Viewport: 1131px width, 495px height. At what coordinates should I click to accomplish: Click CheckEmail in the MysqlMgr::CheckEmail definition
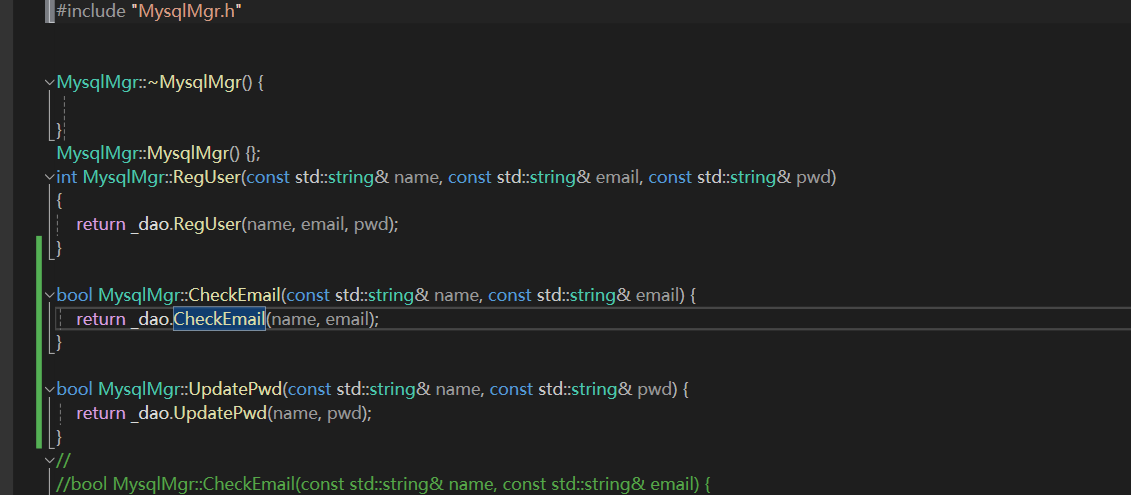234,295
